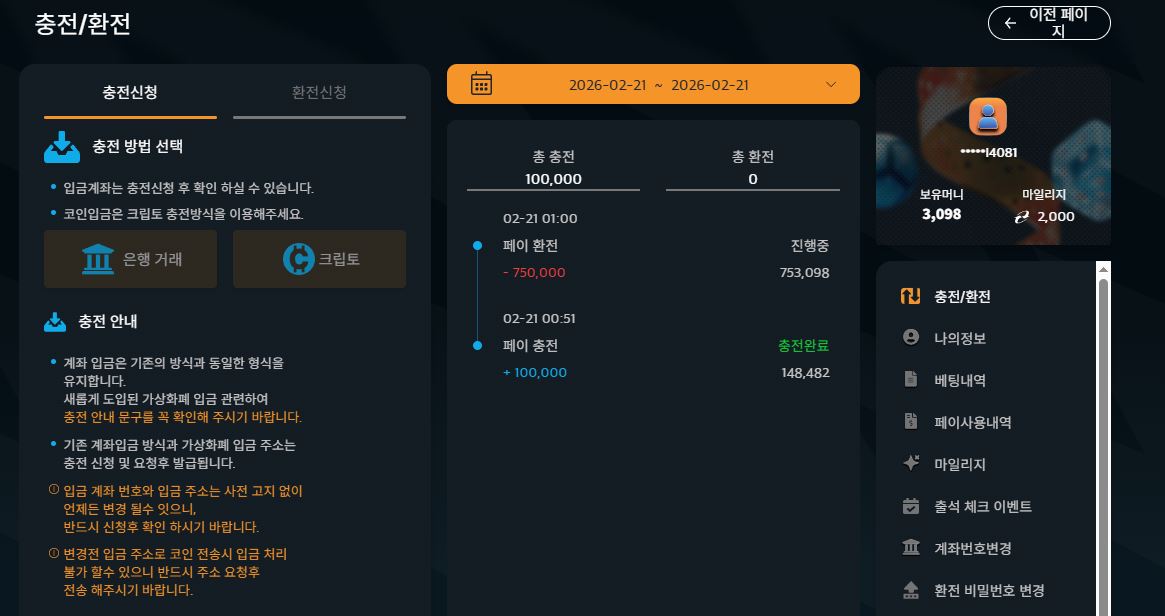Viewport: 1165px width, 616px height.
Task: Click the 마일리지 balance 2,000 icon
Action: (1022, 216)
